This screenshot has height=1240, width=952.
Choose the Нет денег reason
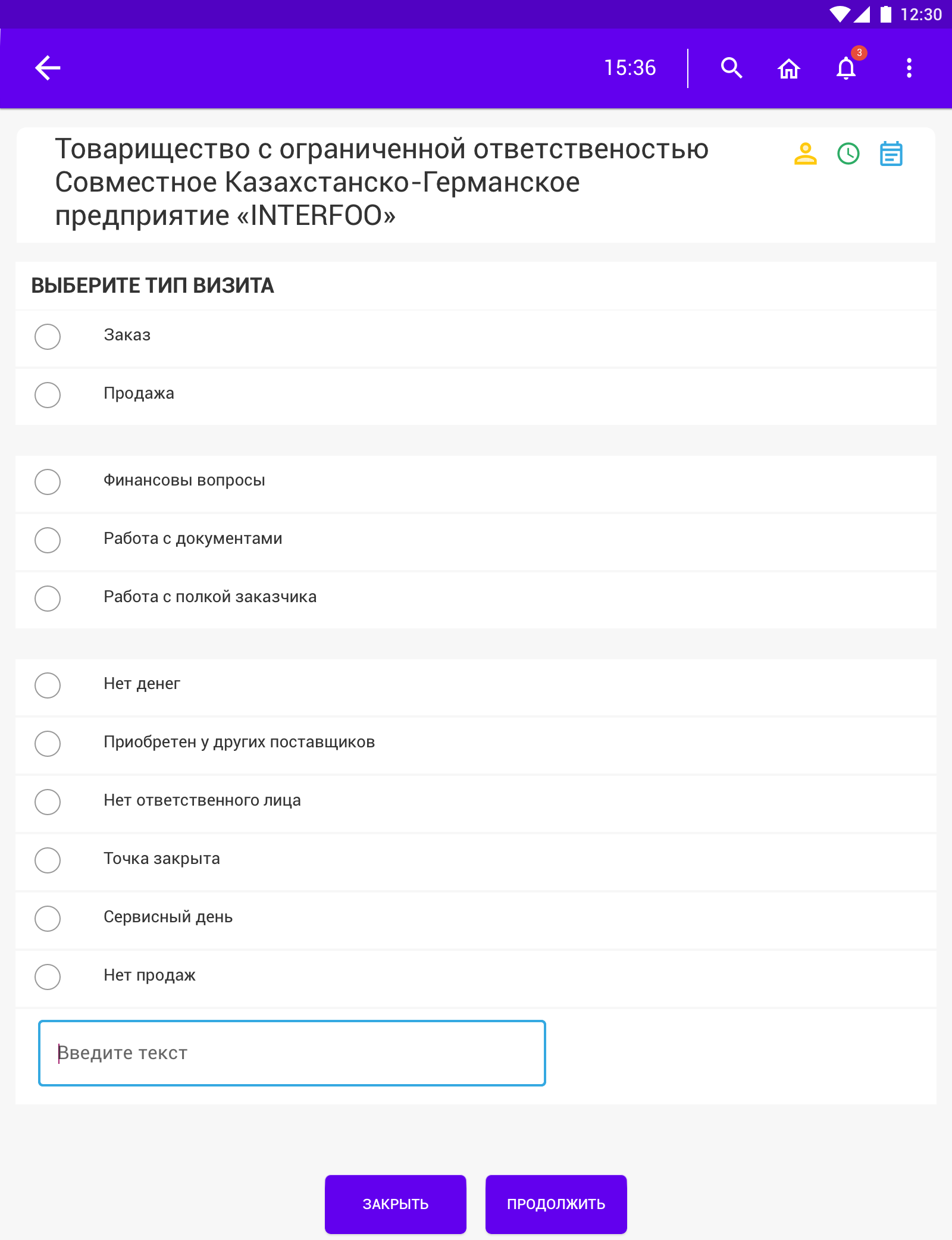click(x=48, y=685)
